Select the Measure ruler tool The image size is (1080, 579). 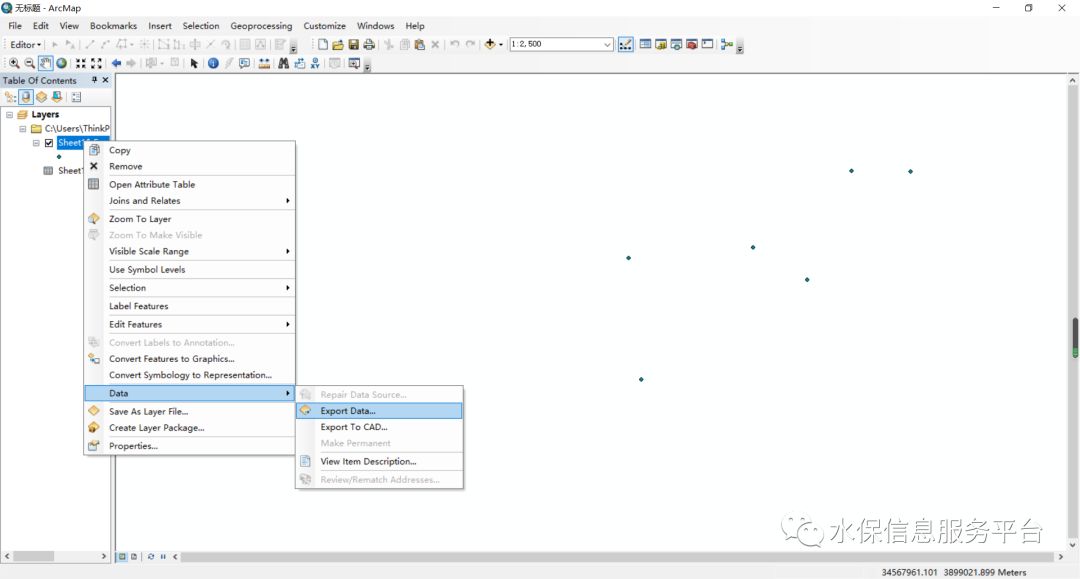point(264,63)
